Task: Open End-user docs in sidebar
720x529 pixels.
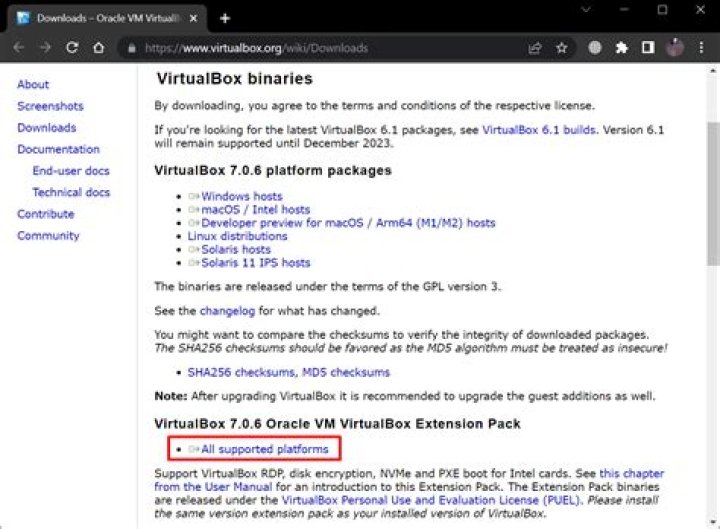Action: click(71, 171)
